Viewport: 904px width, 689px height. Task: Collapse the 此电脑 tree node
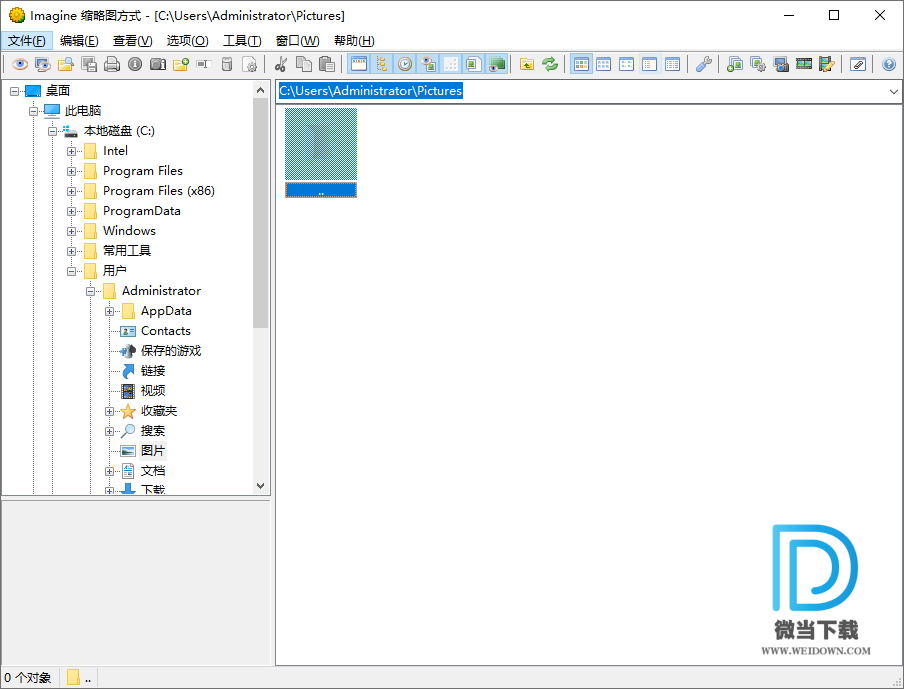point(33,111)
